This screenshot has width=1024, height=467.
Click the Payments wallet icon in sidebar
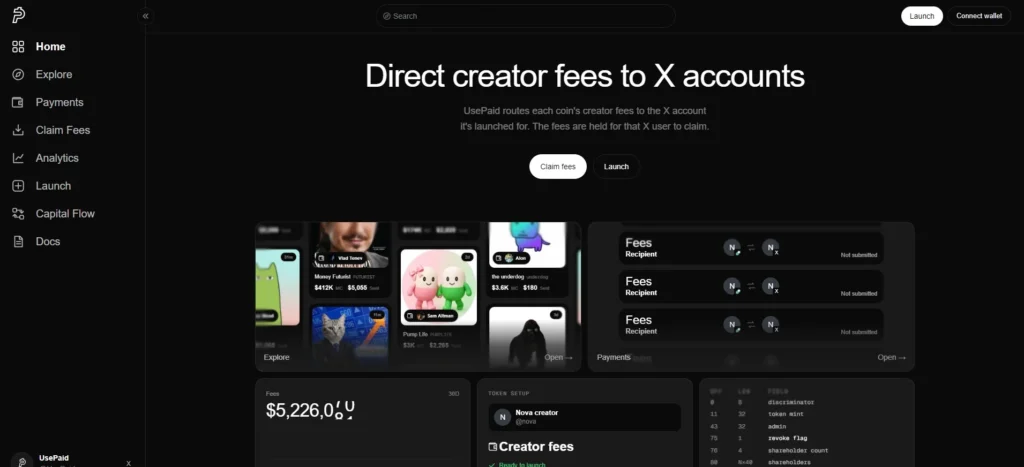(x=18, y=103)
